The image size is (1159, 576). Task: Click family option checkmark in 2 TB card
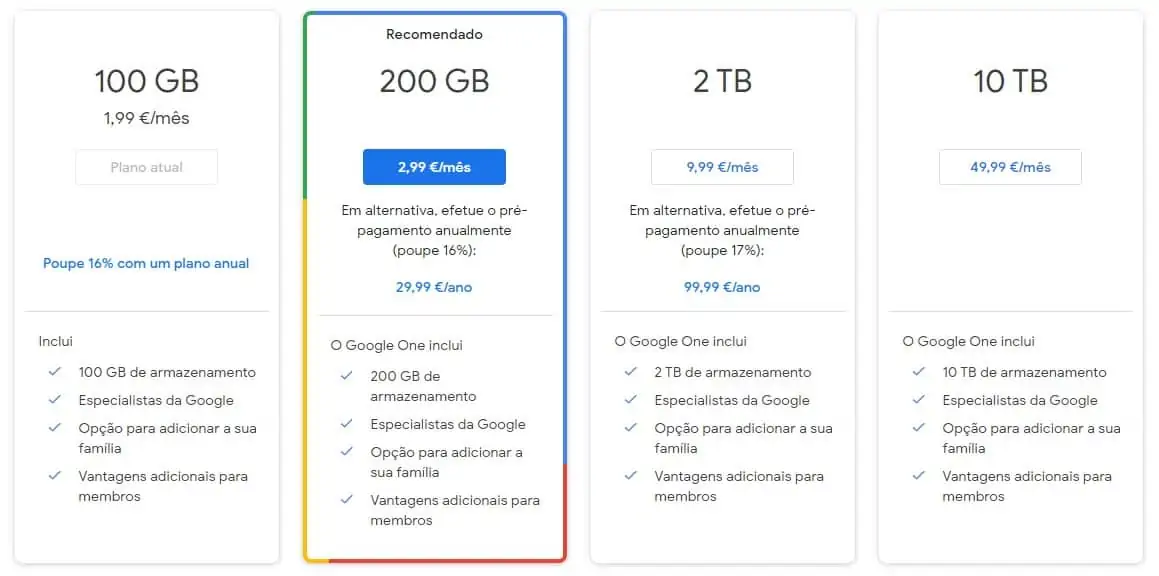pyautogui.click(x=631, y=428)
